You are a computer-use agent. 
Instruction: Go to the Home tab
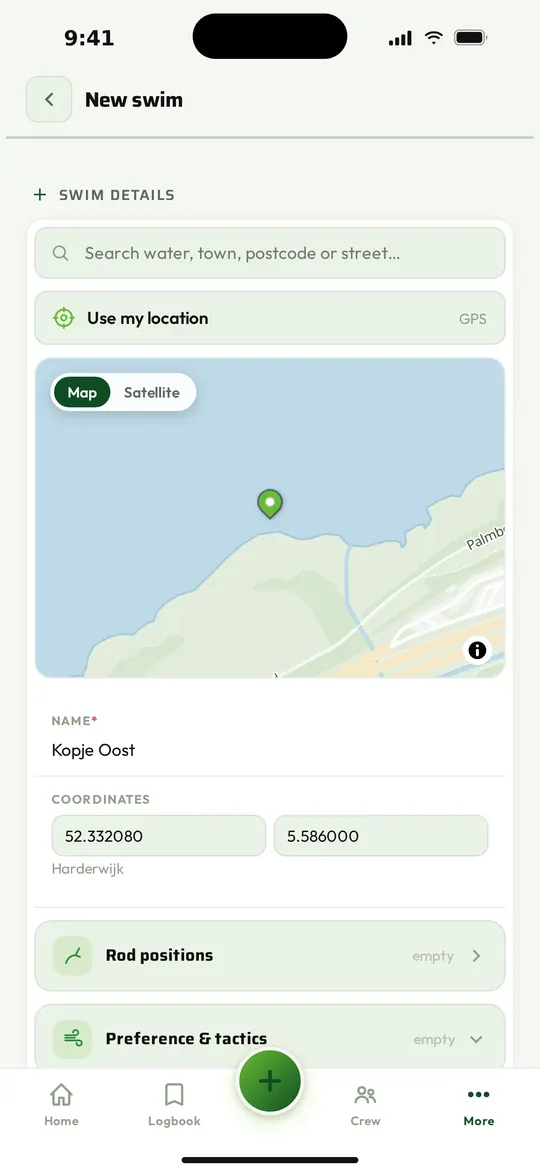(61, 1105)
